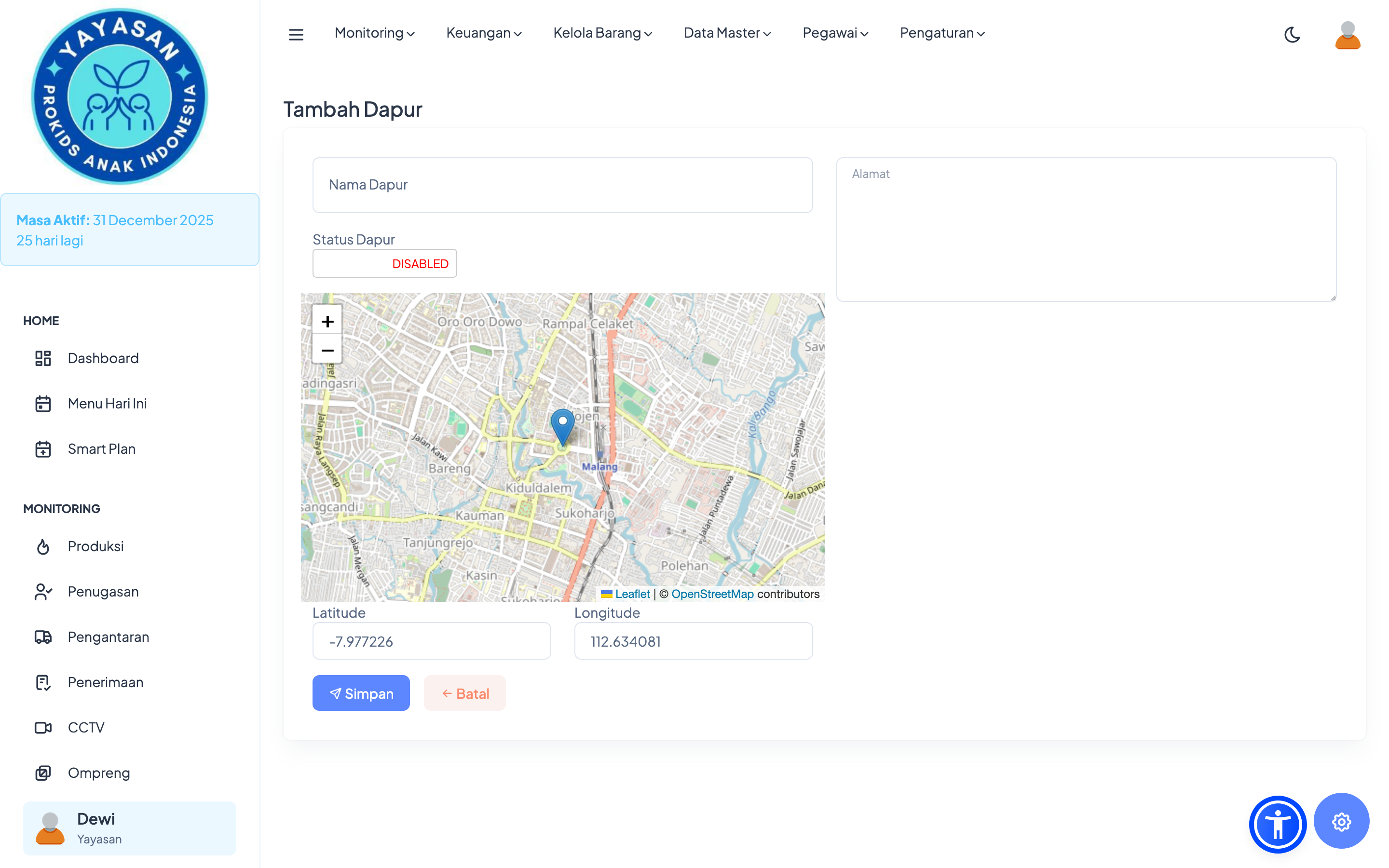Toggle dark mode moon icon
1389x868 pixels.
(x=1292, y=34)
